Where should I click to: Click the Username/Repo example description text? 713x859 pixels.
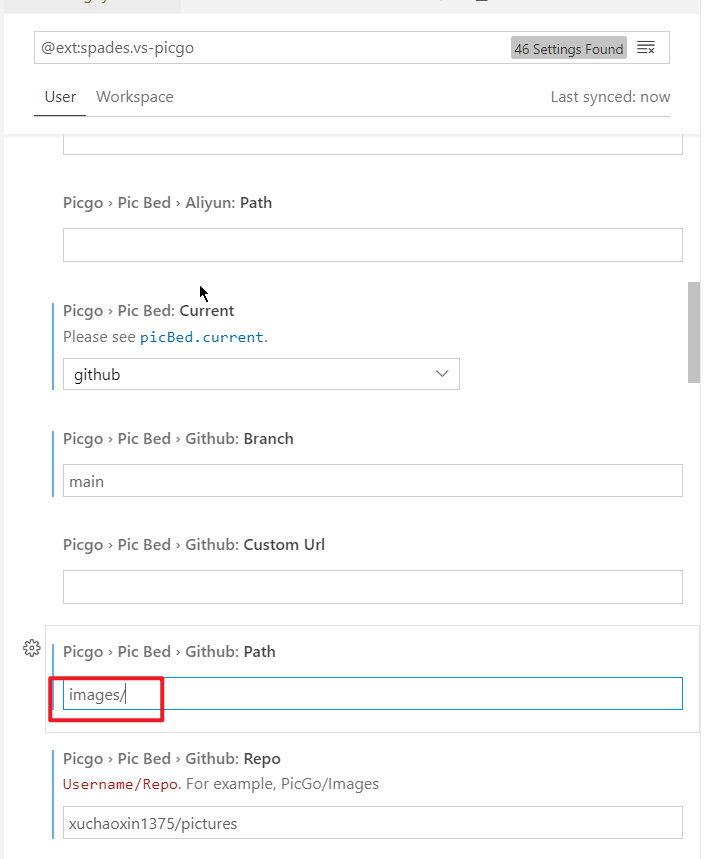pyautogui.click(x=221, y=784)
